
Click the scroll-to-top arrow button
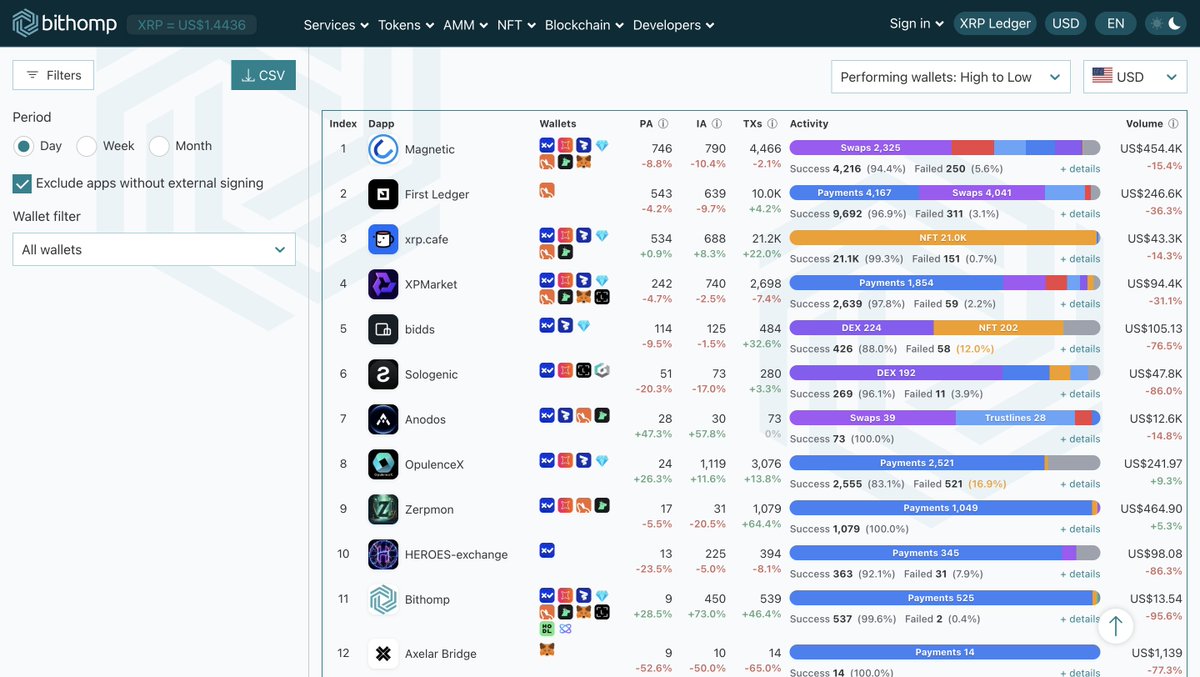point(1116,627)
